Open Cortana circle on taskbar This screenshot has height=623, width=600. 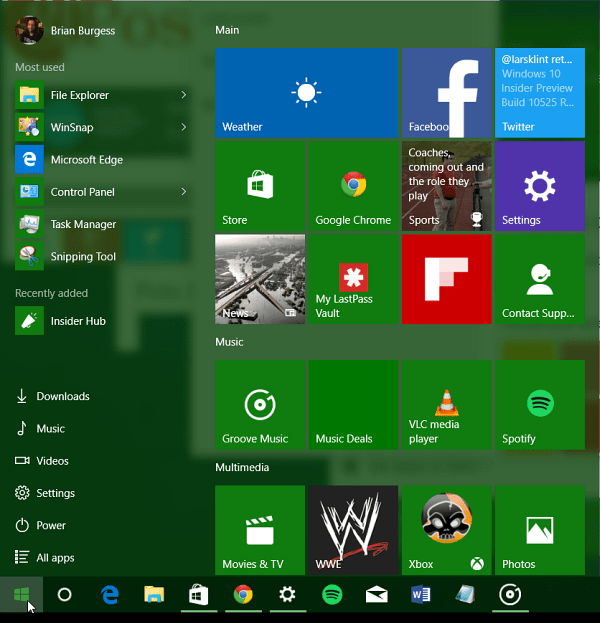(x=64, y=595)
